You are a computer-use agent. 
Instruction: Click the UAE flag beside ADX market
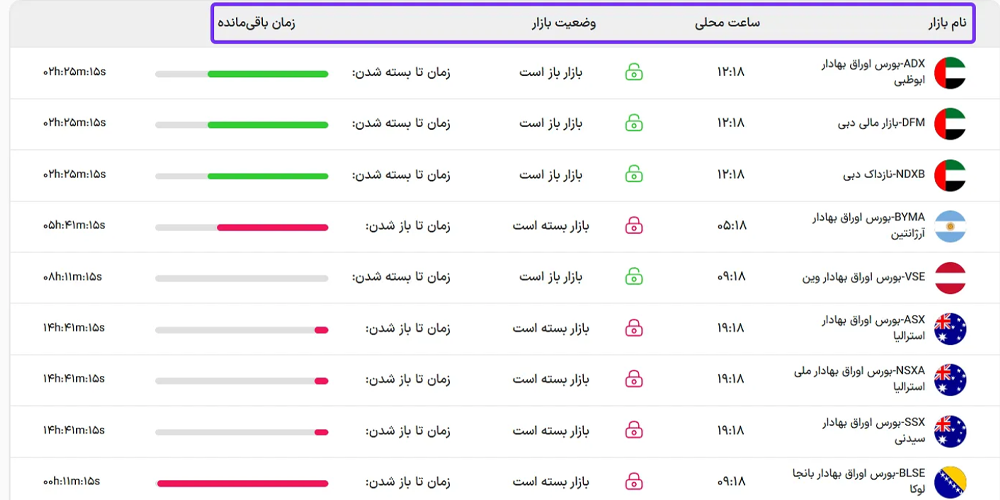pos(949,72)
